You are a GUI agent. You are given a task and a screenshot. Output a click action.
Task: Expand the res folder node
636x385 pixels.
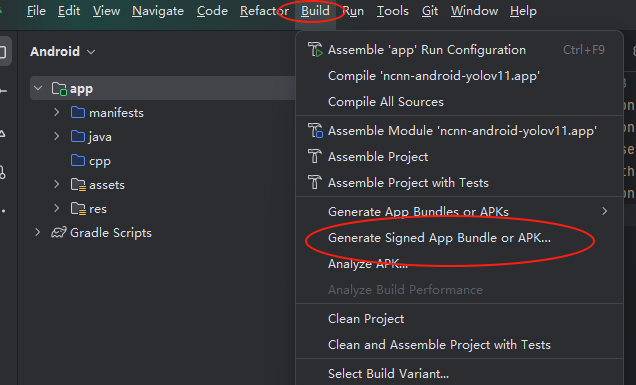point(57,209)
